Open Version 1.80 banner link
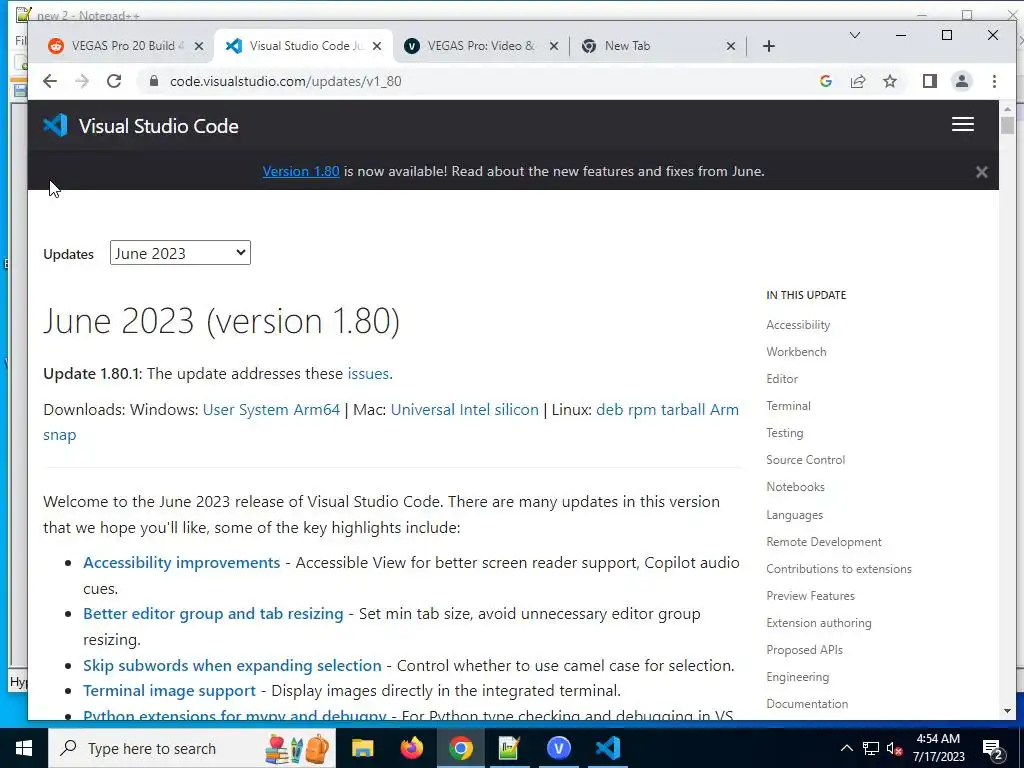The width and height of the screenshot is (1024, 768). coord(301,171)
